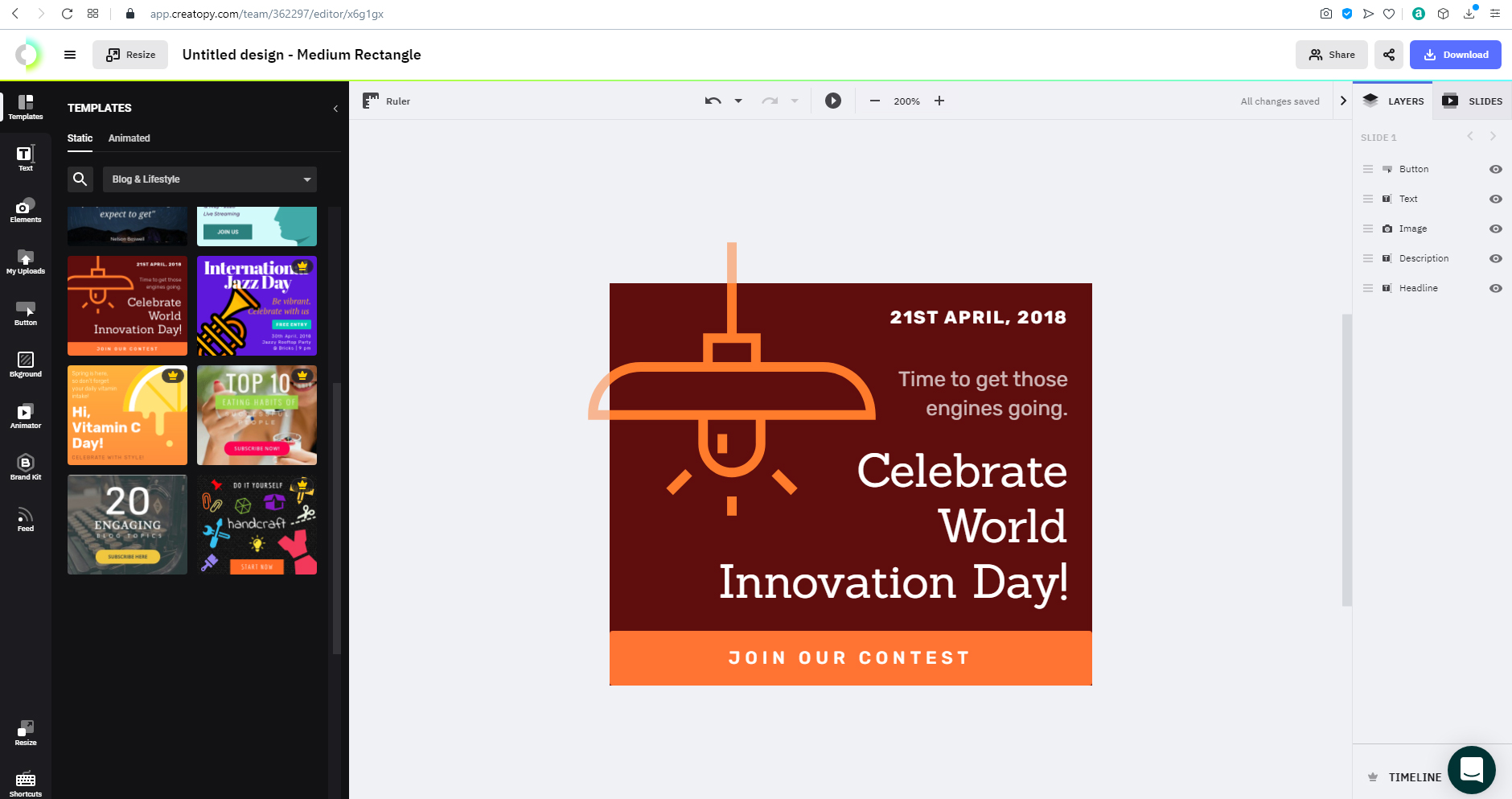Open the Elements panel
1512x799 pixels.
pos(26,210)
